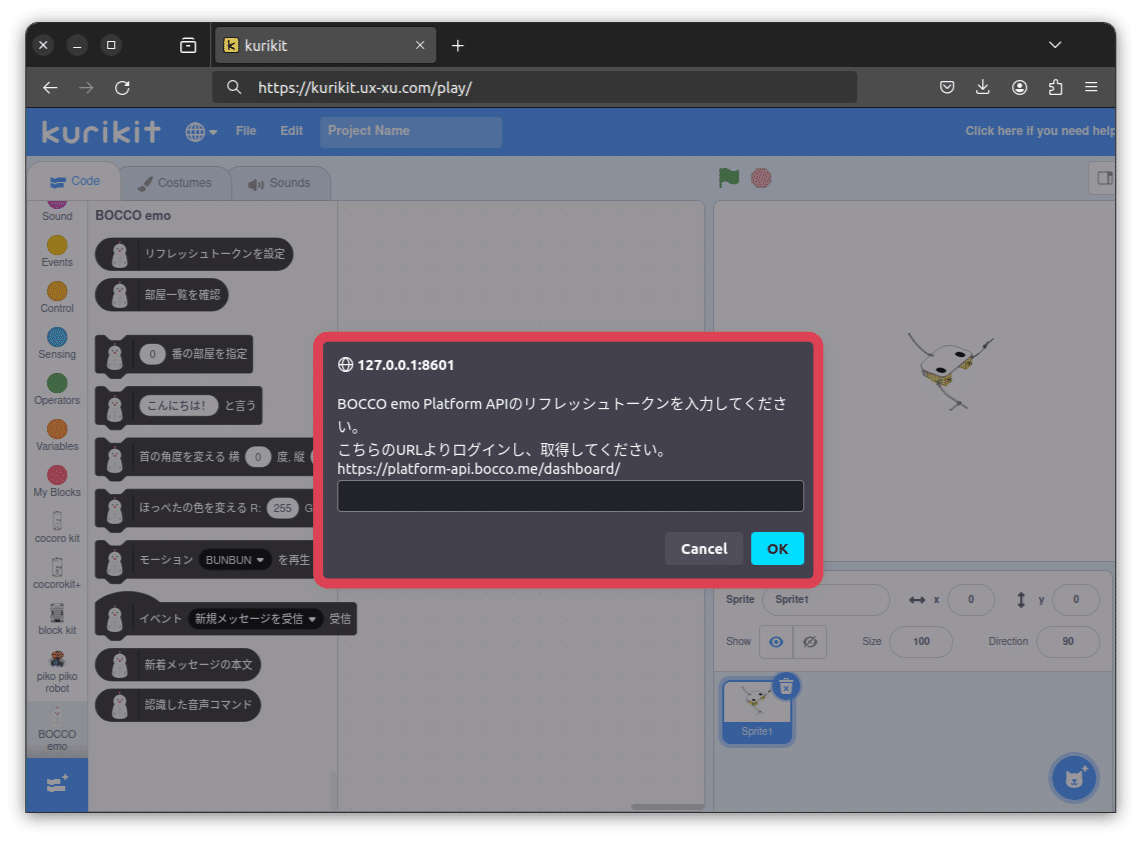The width and height of the screenshot is (1142, 842).
Task: Click the リフレッシュトークンを設定 block
Action: click(x=194, y=254)
